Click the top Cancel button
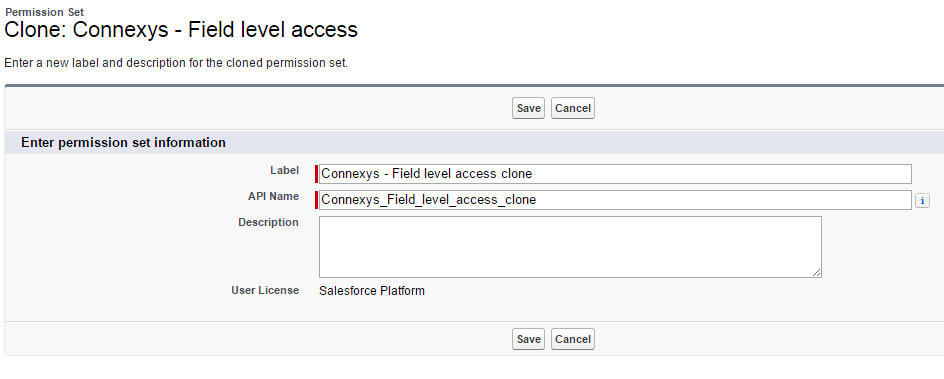This screenshot has width=944, height=379. pyautogui.click(x=573, y=108)
